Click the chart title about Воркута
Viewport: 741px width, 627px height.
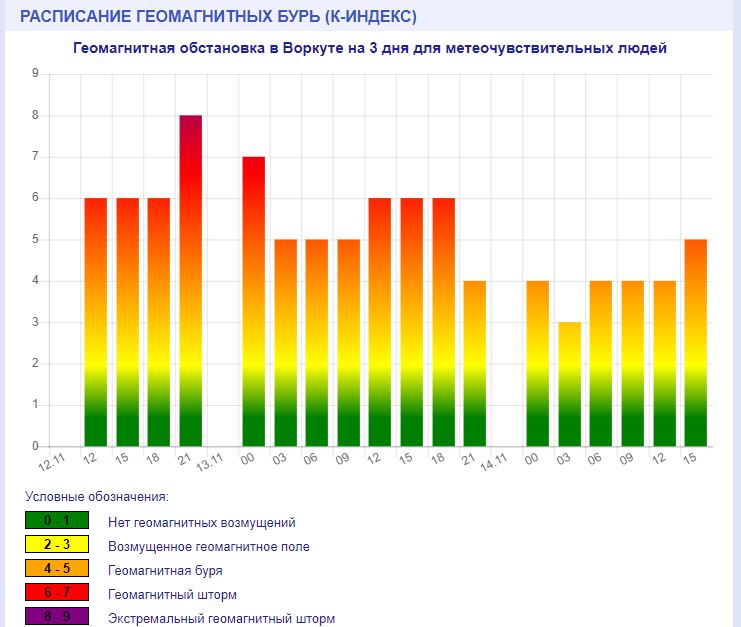point(370,48)
